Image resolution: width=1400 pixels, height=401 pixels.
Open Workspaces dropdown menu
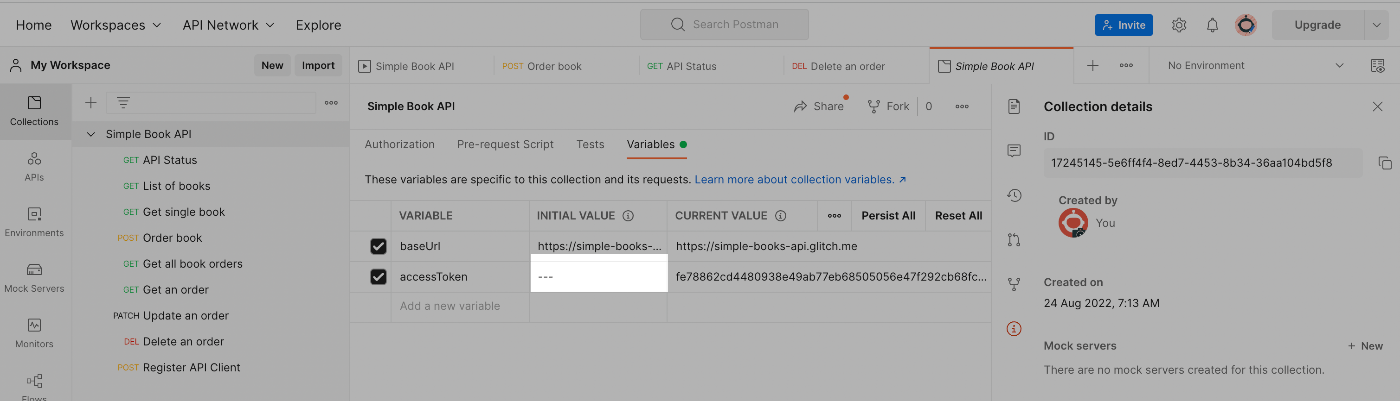point(116,25)
